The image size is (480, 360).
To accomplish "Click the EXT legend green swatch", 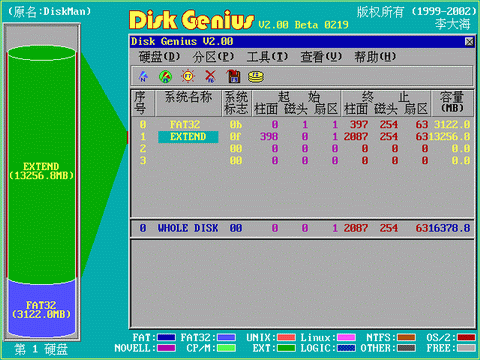I will (286, 348).
